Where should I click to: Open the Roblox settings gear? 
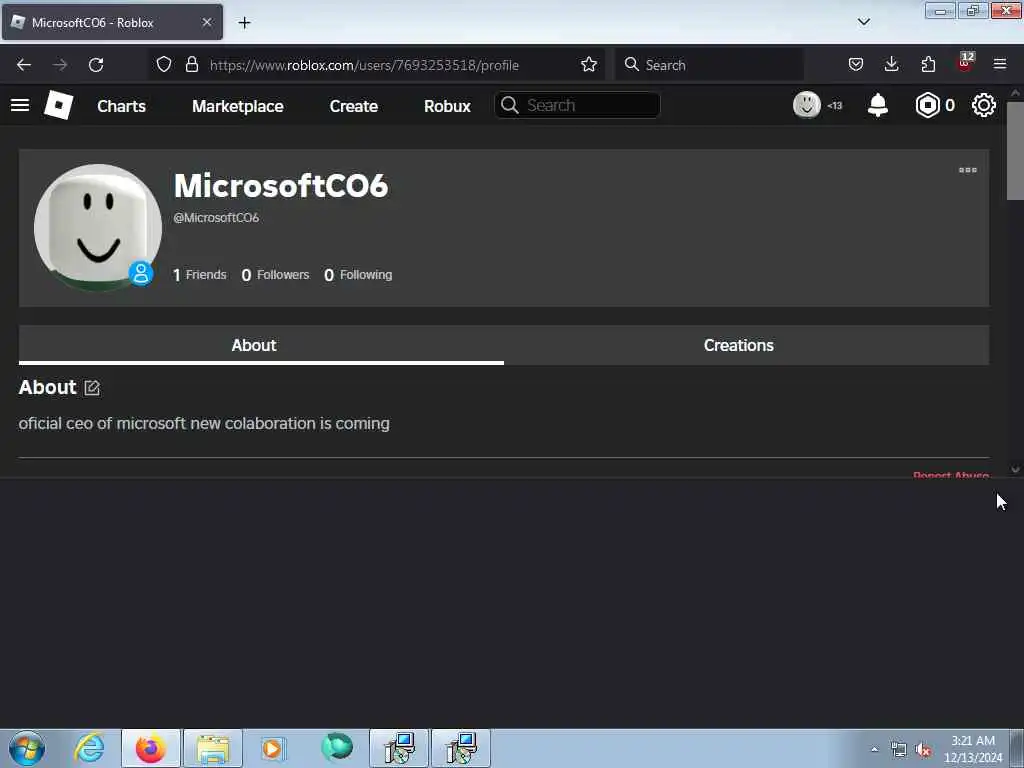[984, 105]
